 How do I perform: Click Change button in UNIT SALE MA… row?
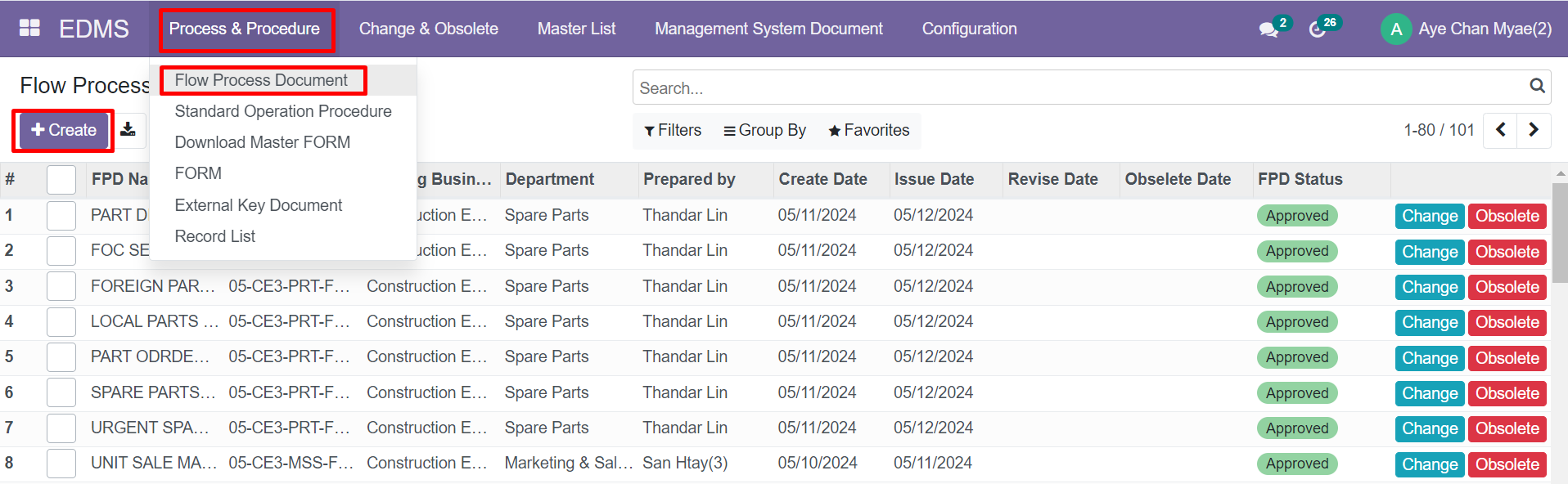click(x=1430, y=464)
